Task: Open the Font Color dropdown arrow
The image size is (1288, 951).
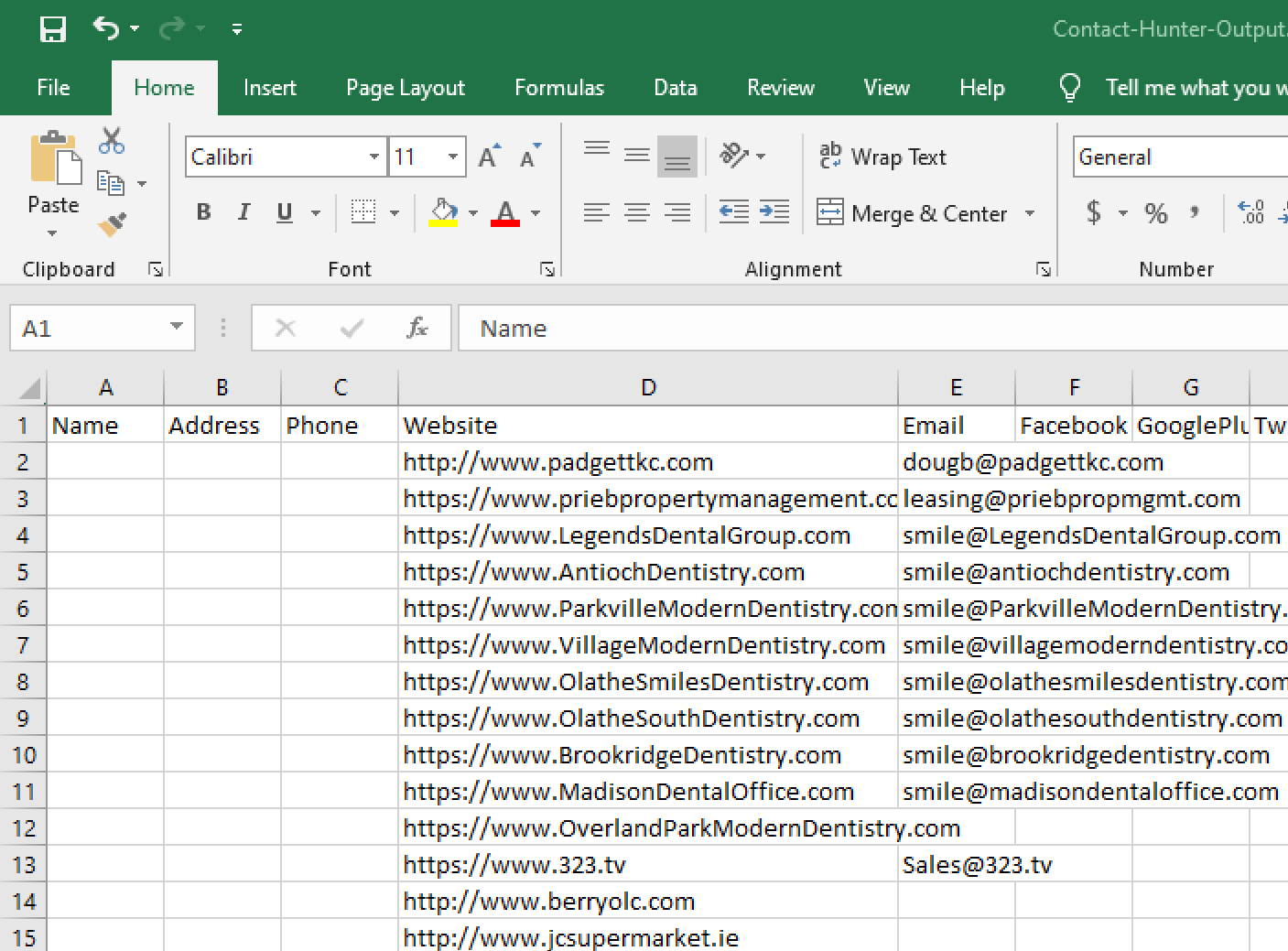Action: (536, 213)
